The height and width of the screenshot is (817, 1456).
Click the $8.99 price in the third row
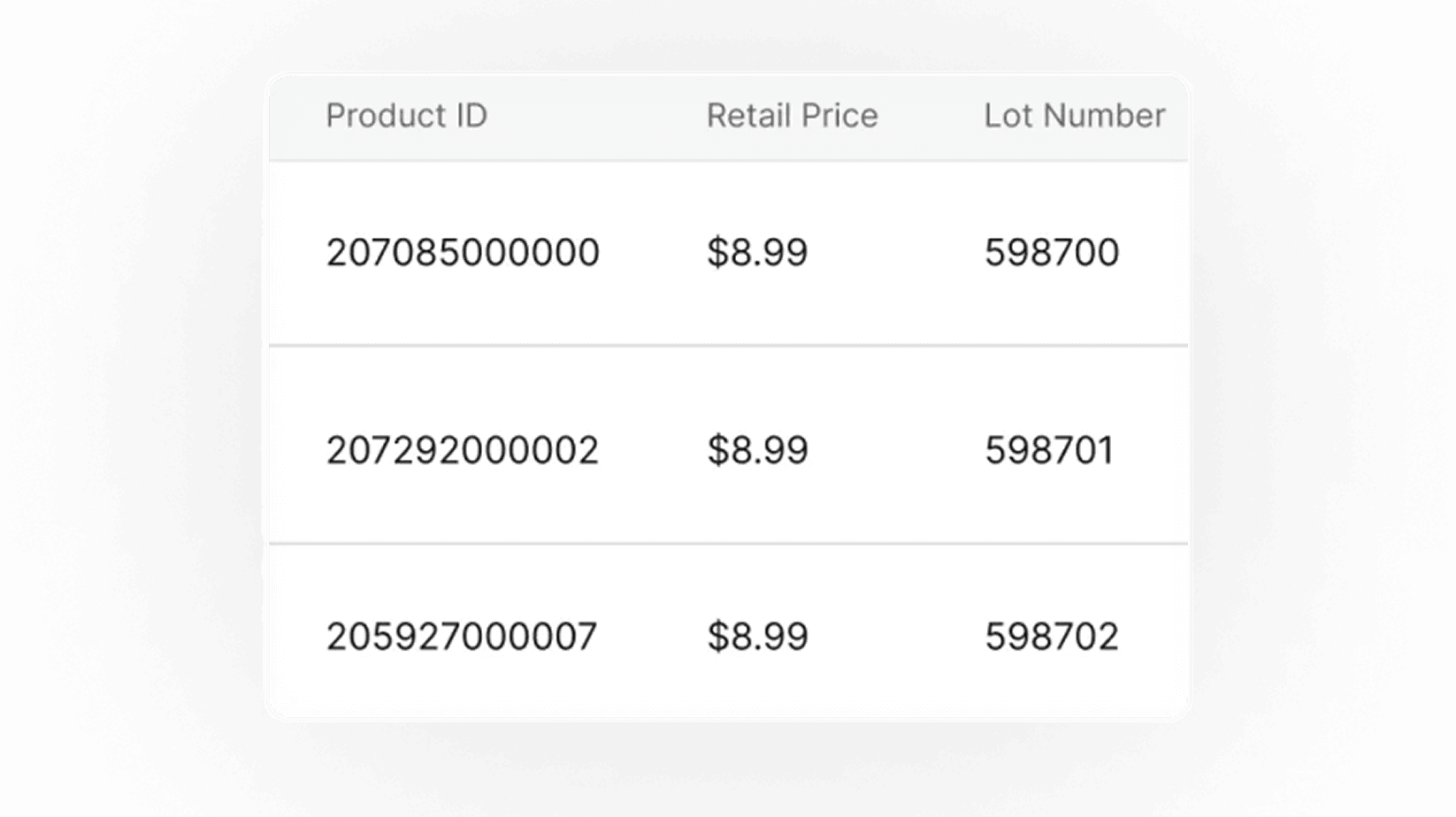(x=757, y=637)
